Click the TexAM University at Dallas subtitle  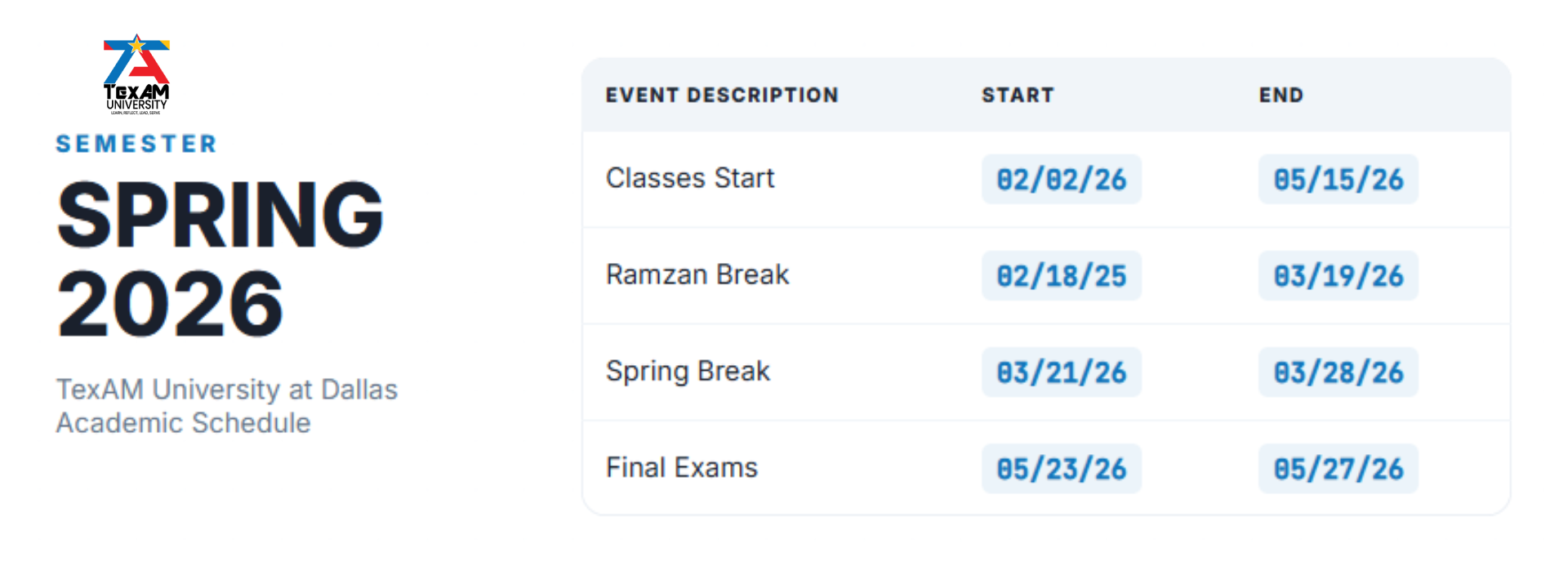click(226, 390)
